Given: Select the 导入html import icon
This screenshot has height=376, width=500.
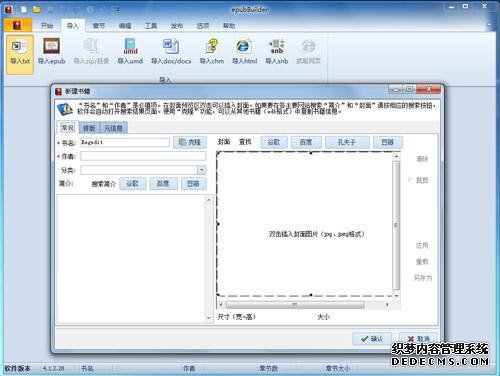Looking at the screenshot, I should (244, 52).
